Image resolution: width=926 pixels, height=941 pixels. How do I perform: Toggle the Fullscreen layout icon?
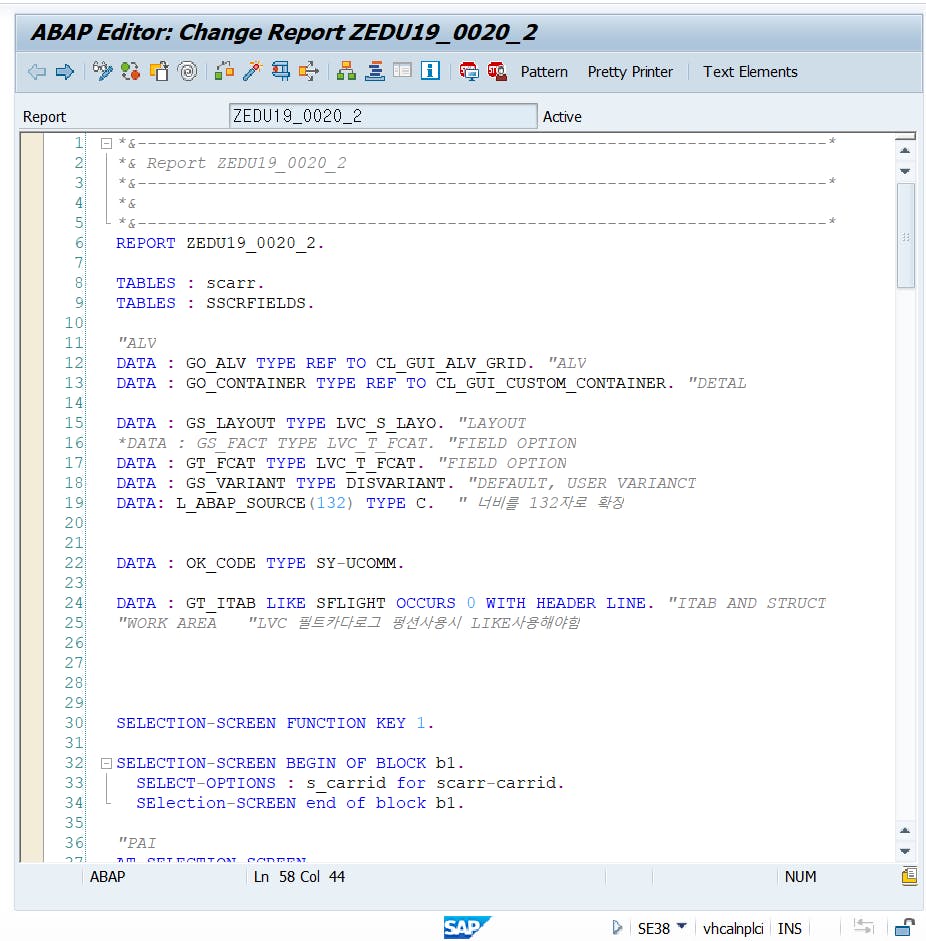pyautogui.click(x=402, y=71)
